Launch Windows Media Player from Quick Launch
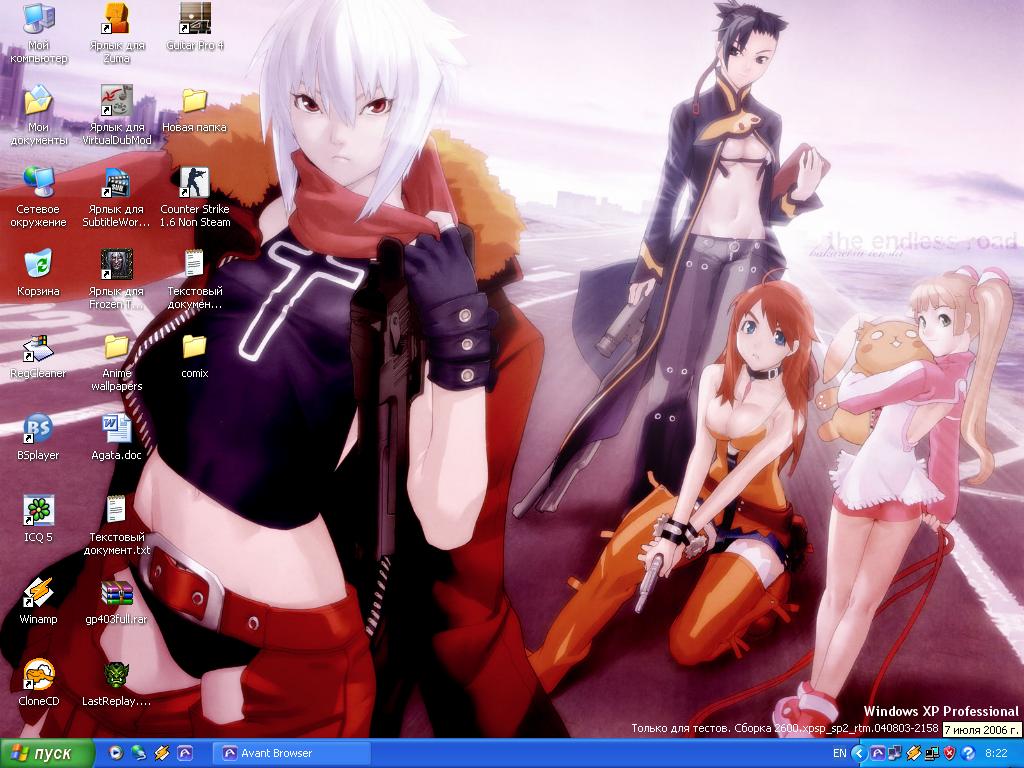The width and height of the screenshot is (1024, 768). (x=116, y=753)
